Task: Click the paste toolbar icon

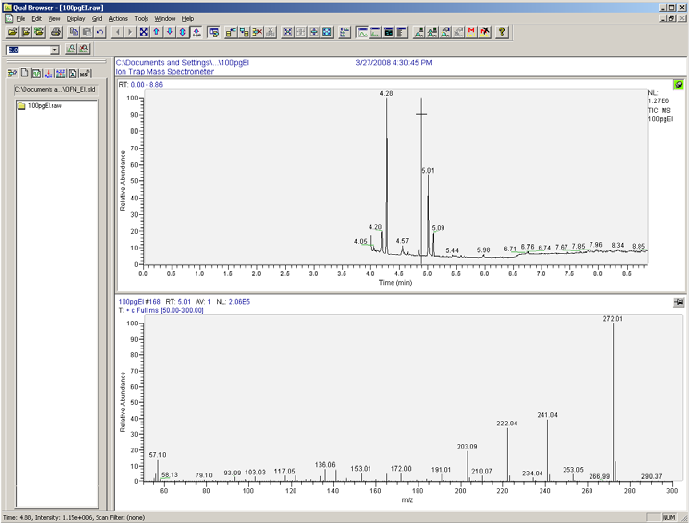Action: pyautogui.click(x=87, y=32)
